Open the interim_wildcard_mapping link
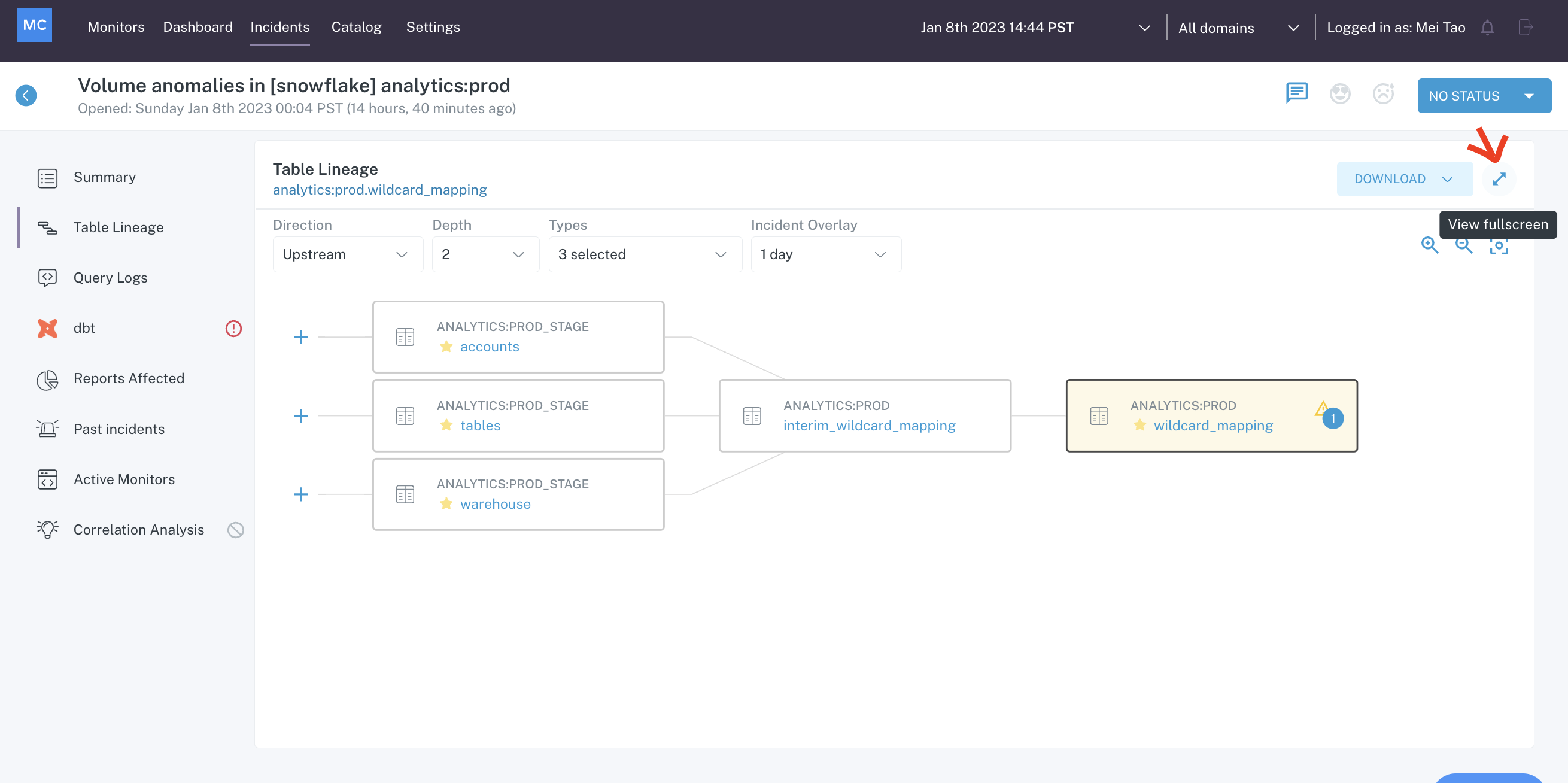Viewport: 1568px width, 783px height. click(869, 425)
